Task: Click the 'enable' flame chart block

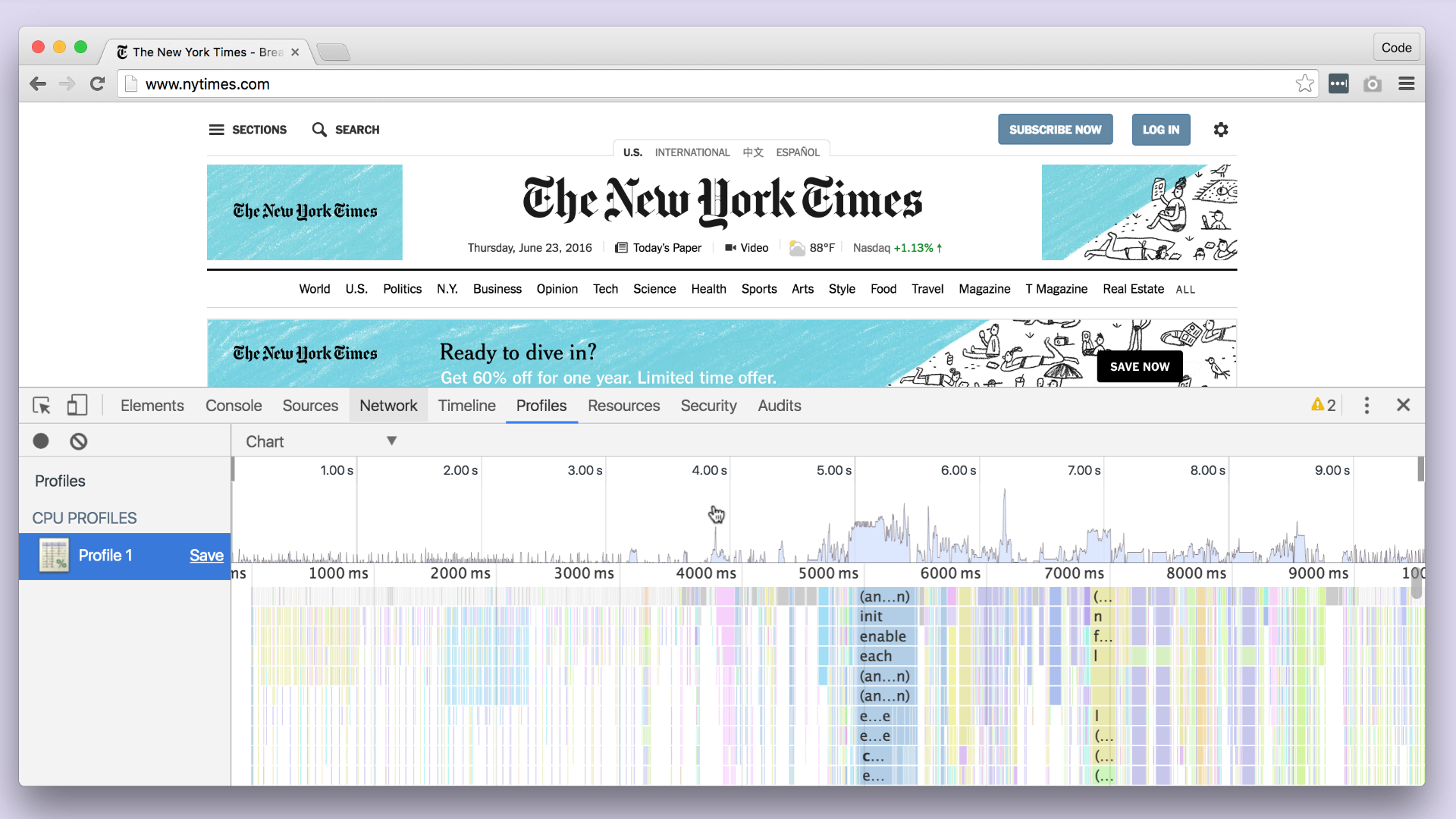Action: (887, 636)
